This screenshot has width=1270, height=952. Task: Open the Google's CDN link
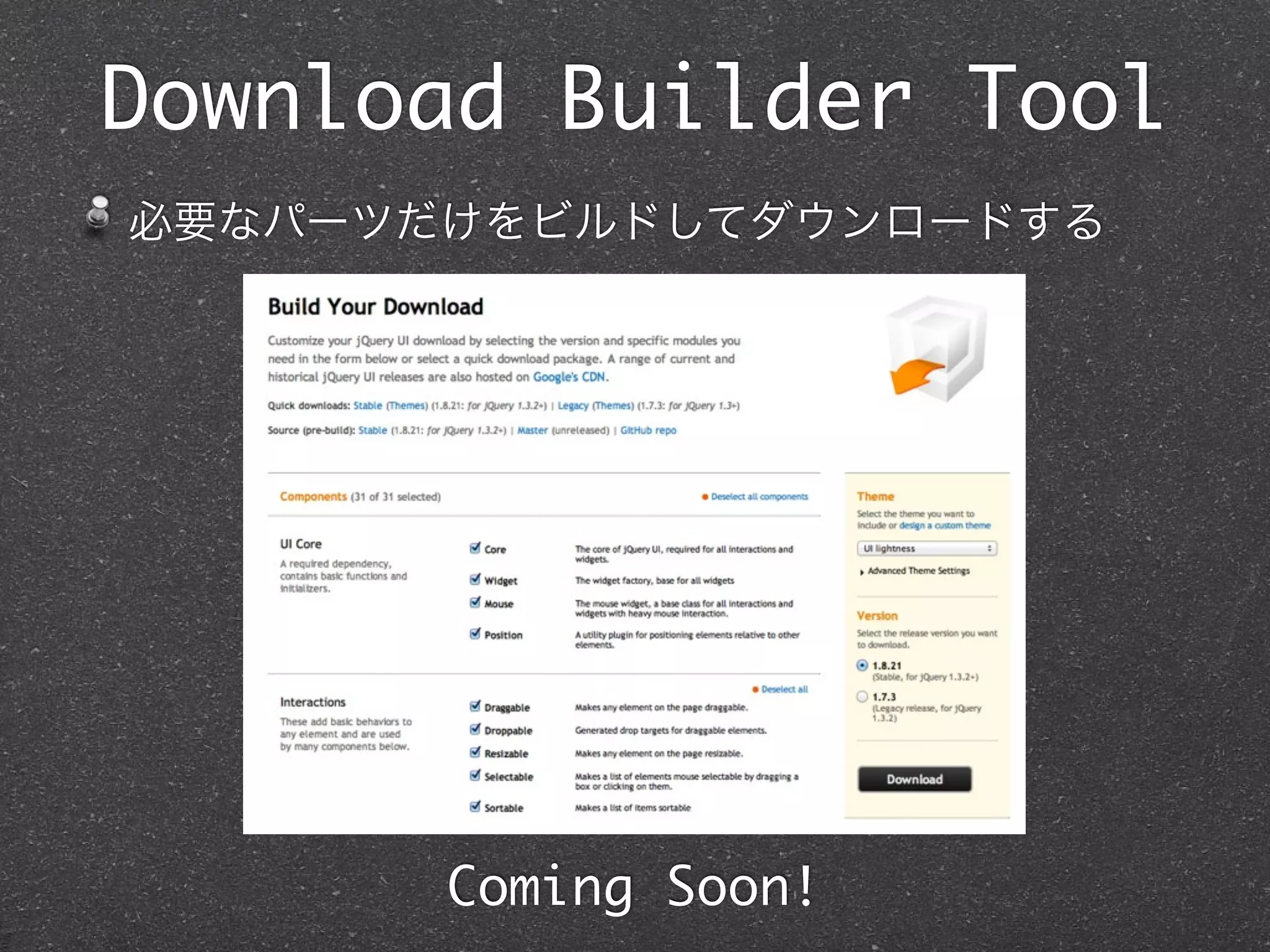(569, 377)
